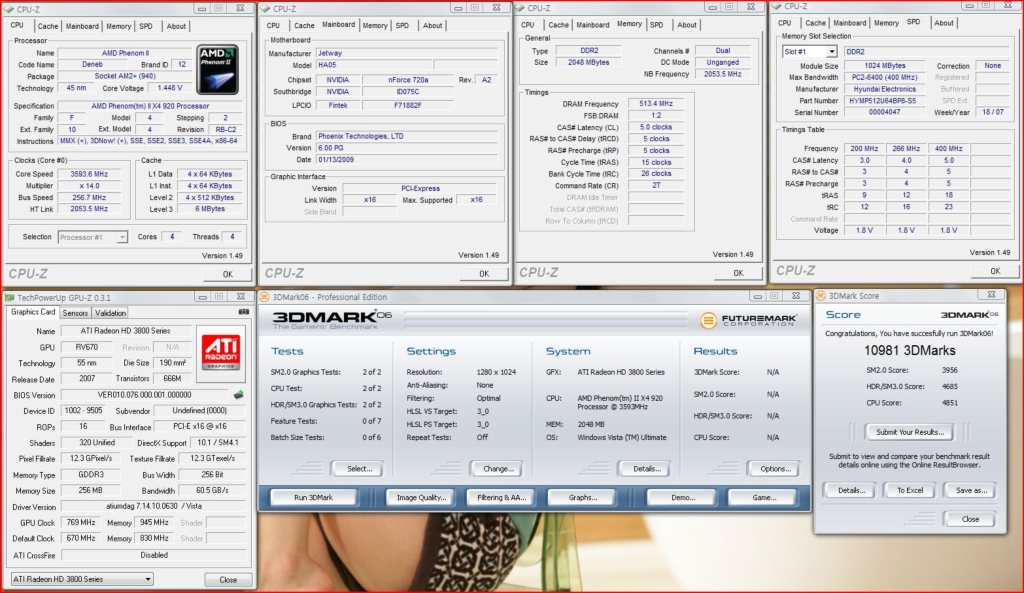
Task: Click the Memory Size value '2048 MBytes'
Action: tap(588, 63)
